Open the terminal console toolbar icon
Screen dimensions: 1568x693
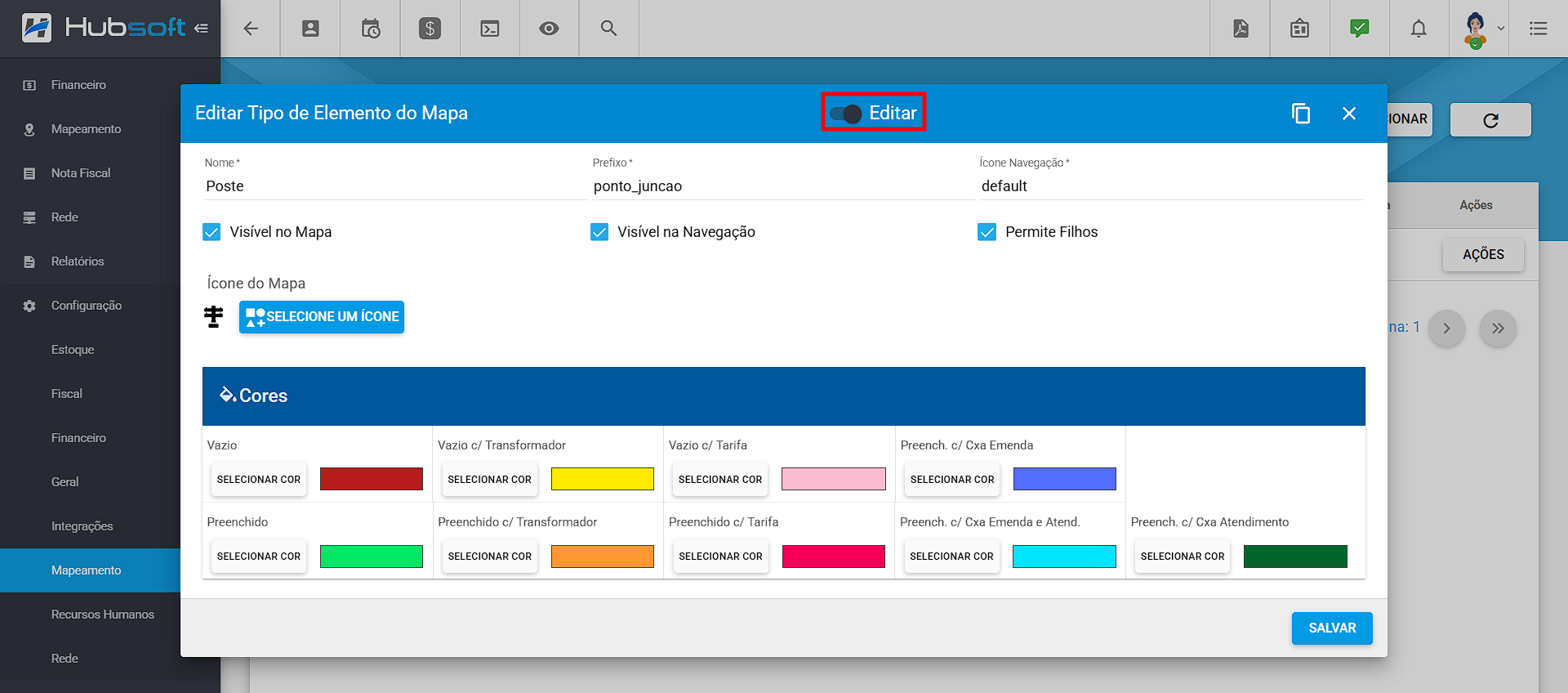tap(490, 29)
